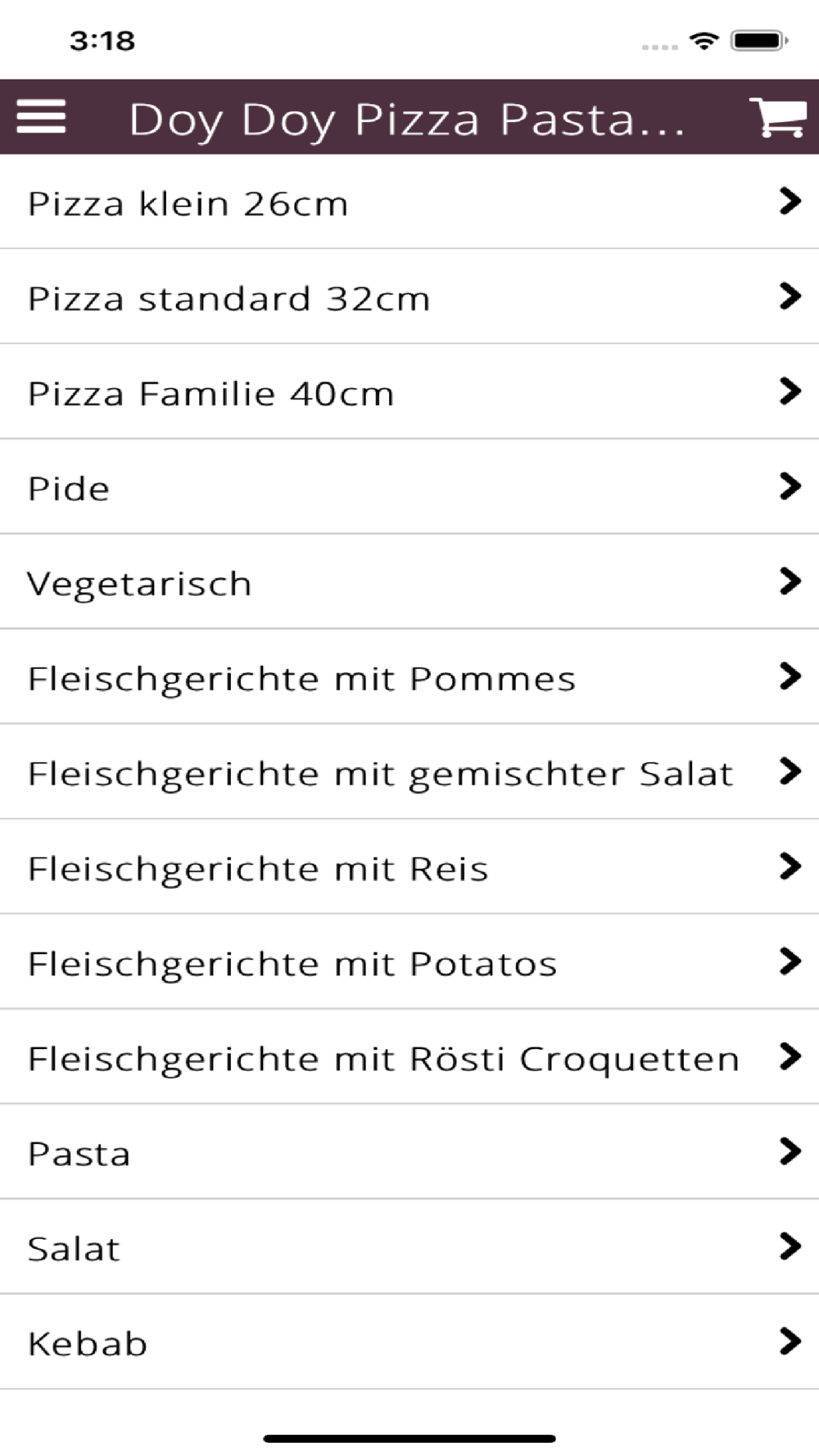The width and height of the screenshot is (819, 1456).
Task: Select Fleischgerichte mit Reis
Action: (258, 869)
